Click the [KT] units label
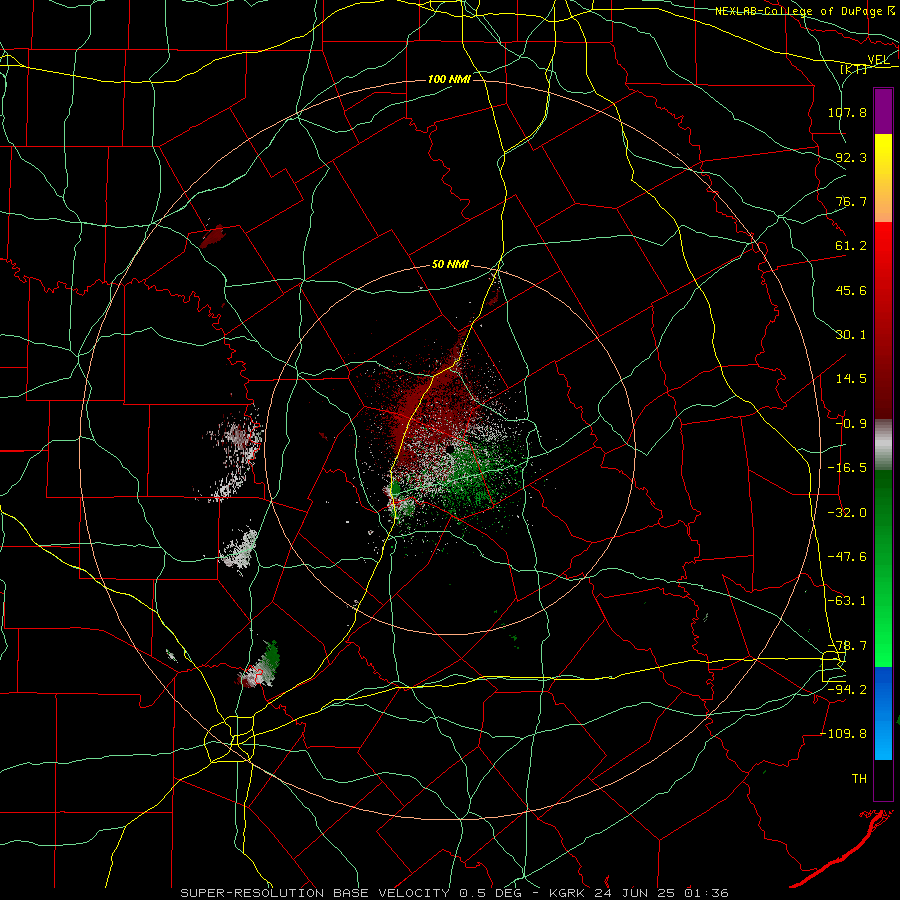This screenshot has width=900, height=900. click(x=854, y=69)
